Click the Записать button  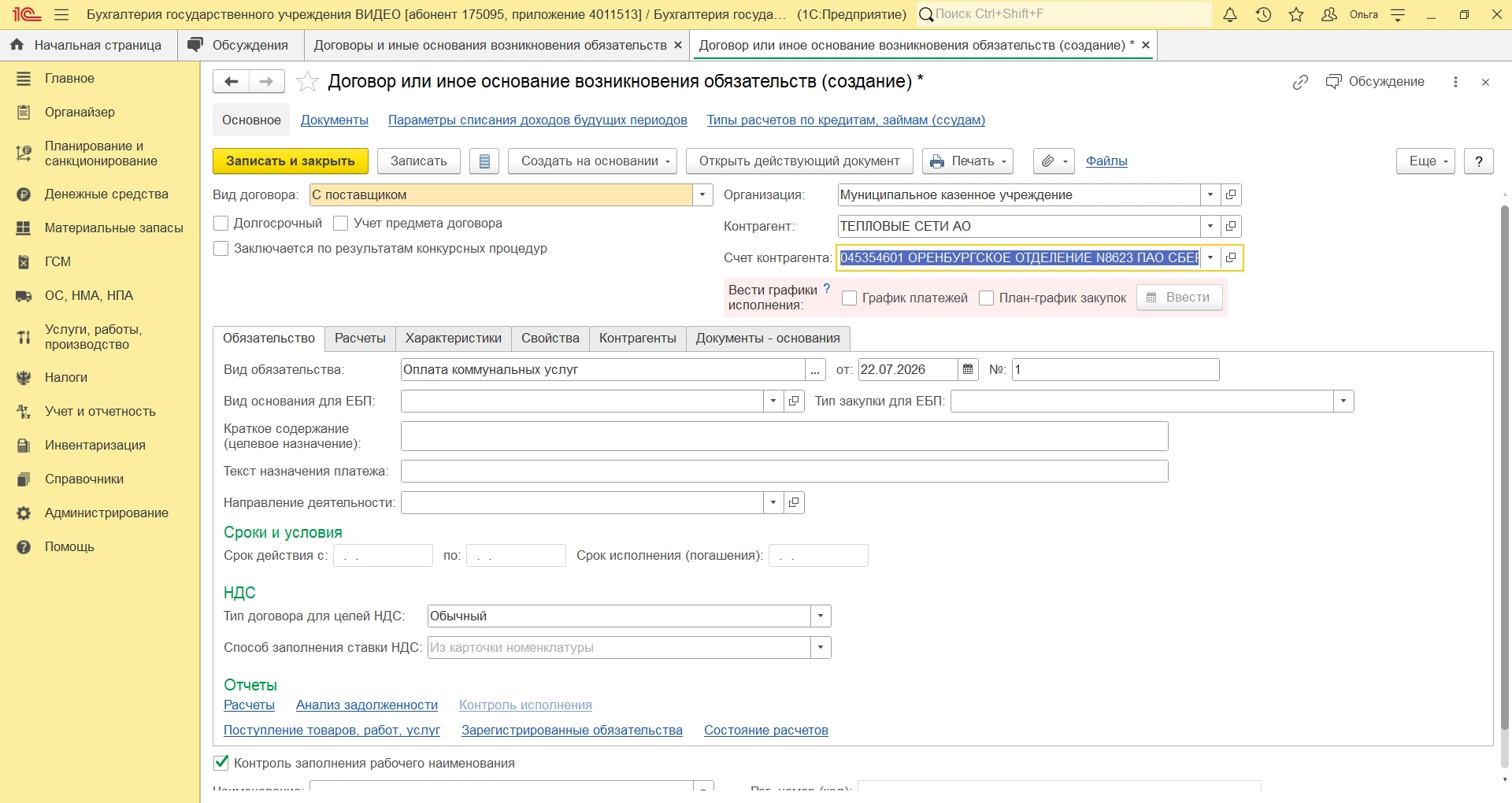419,161
